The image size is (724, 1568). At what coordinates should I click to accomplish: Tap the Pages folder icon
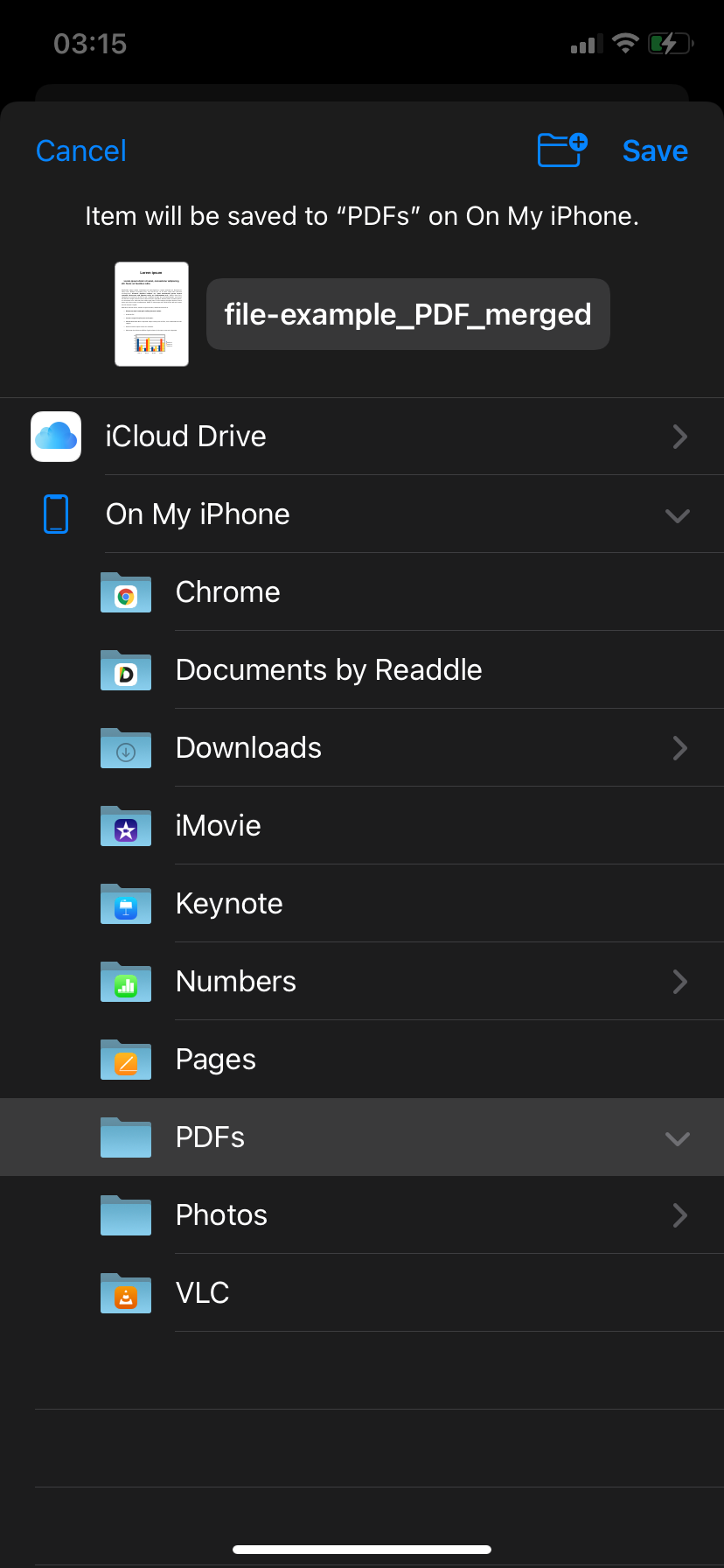click(126, 1060)
